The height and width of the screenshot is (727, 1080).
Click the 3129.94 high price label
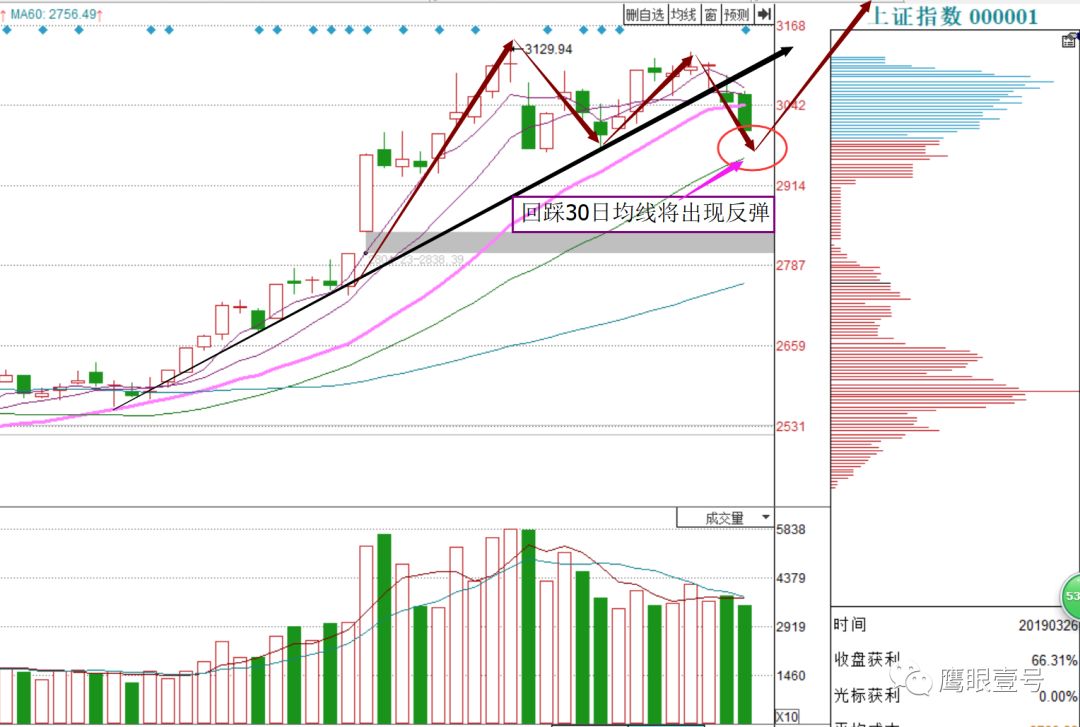pos(548,49)
